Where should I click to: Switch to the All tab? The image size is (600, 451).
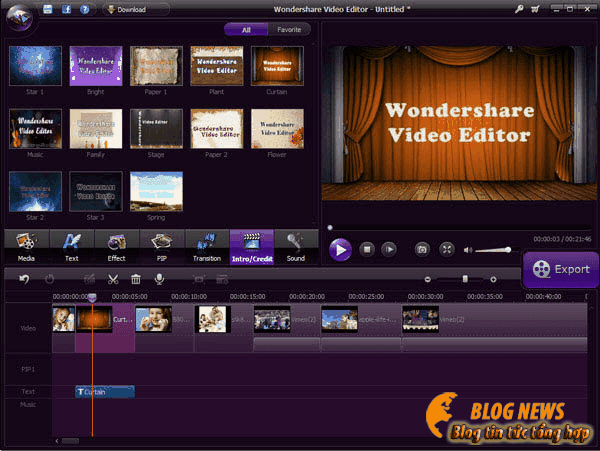(246, 29)
